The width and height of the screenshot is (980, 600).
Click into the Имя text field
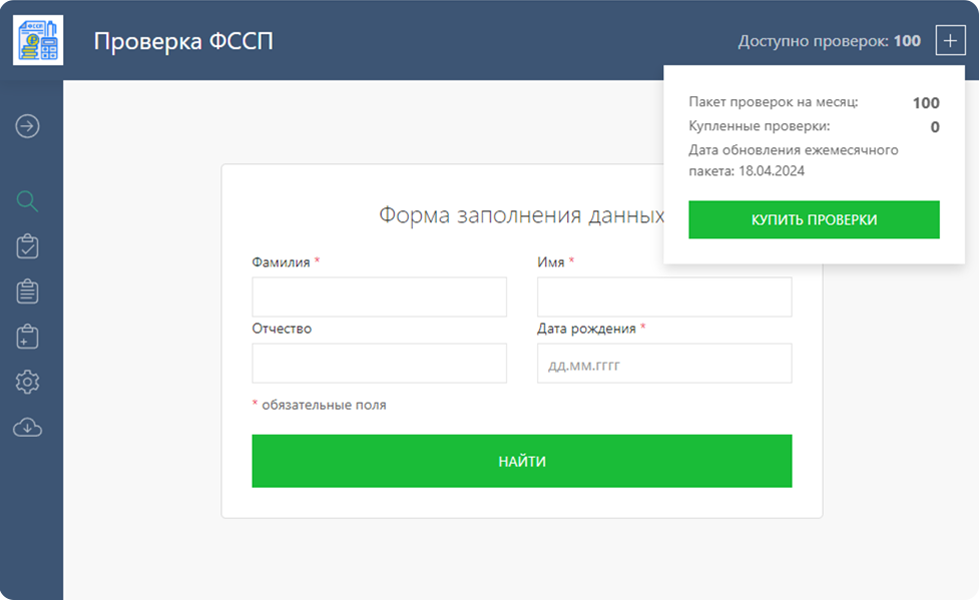click(664, 297)
